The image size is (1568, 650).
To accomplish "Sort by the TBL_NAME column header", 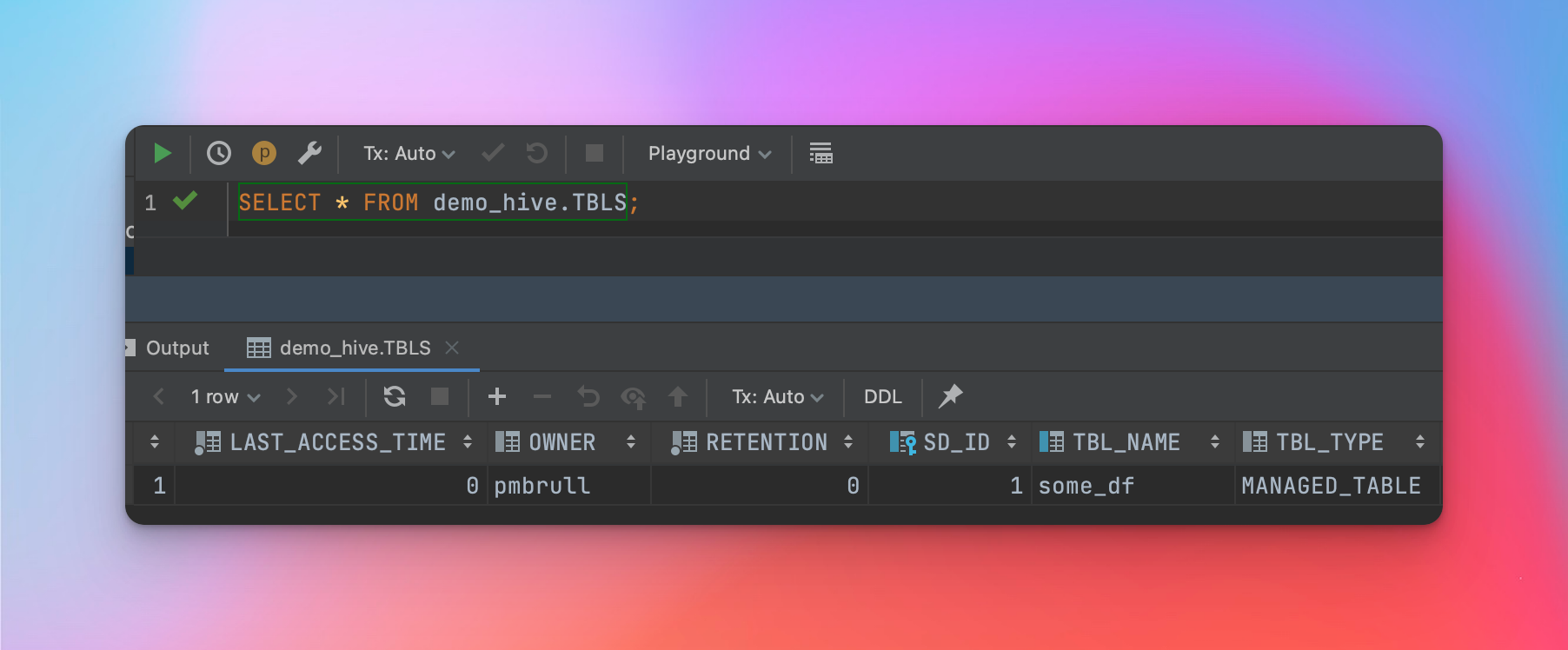I will click(1126, 442).
